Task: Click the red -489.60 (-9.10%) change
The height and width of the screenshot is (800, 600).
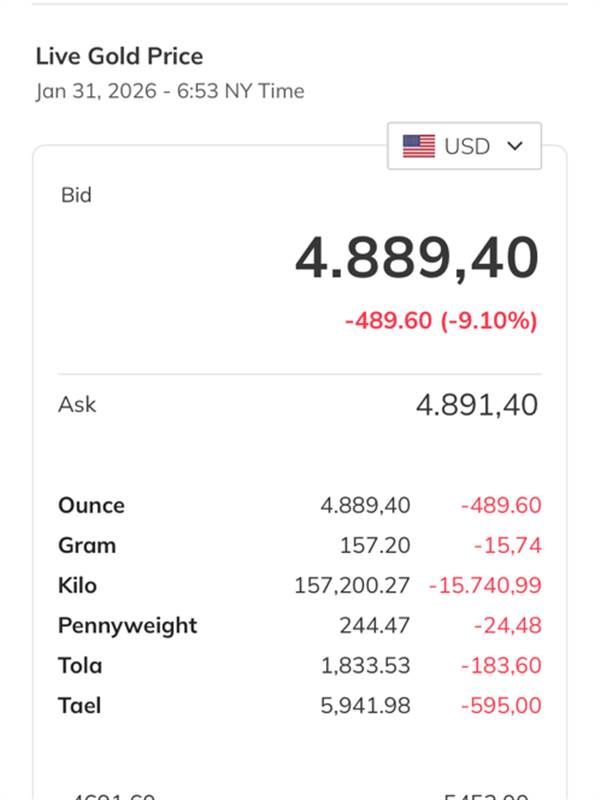Action: click(441, 321)
